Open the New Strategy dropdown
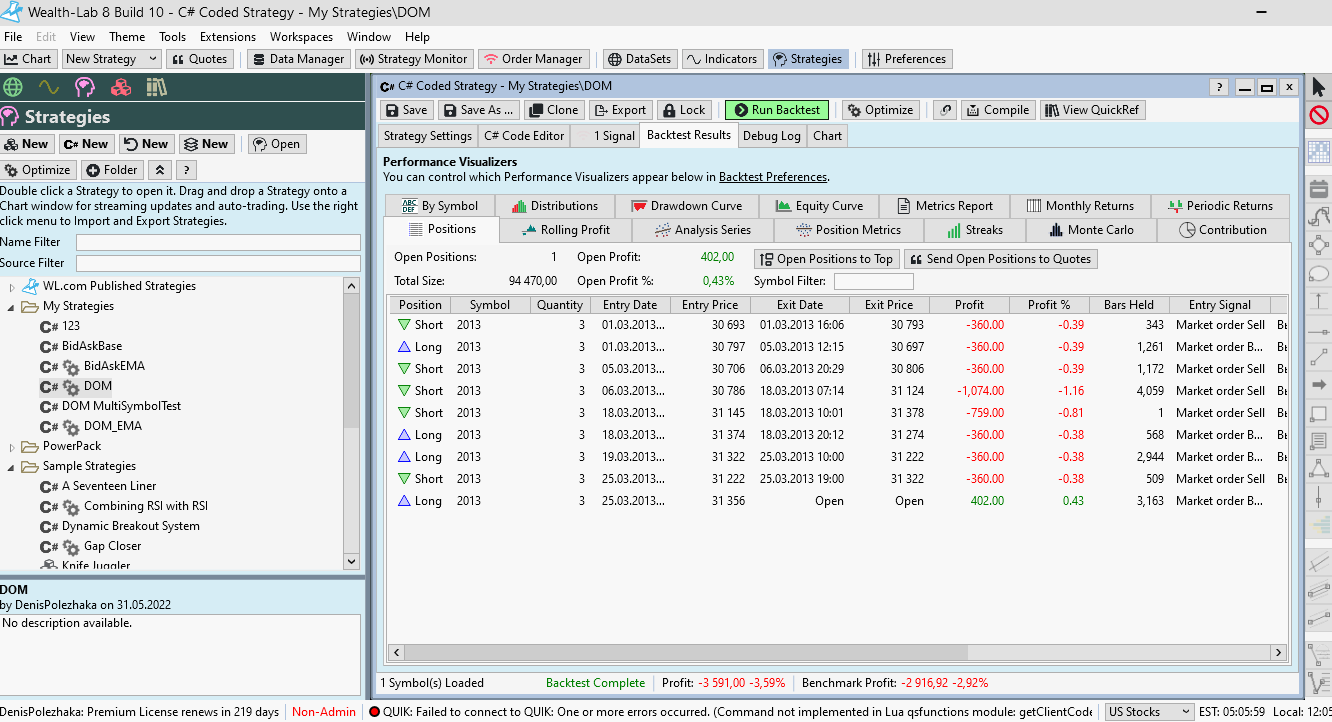The height and width of the screenshot is (722, 1332). (x=153, y=59)
